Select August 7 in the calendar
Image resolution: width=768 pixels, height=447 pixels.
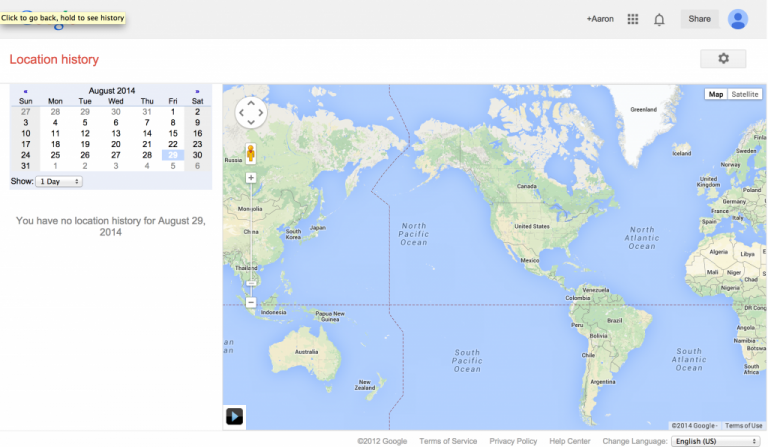147,123
